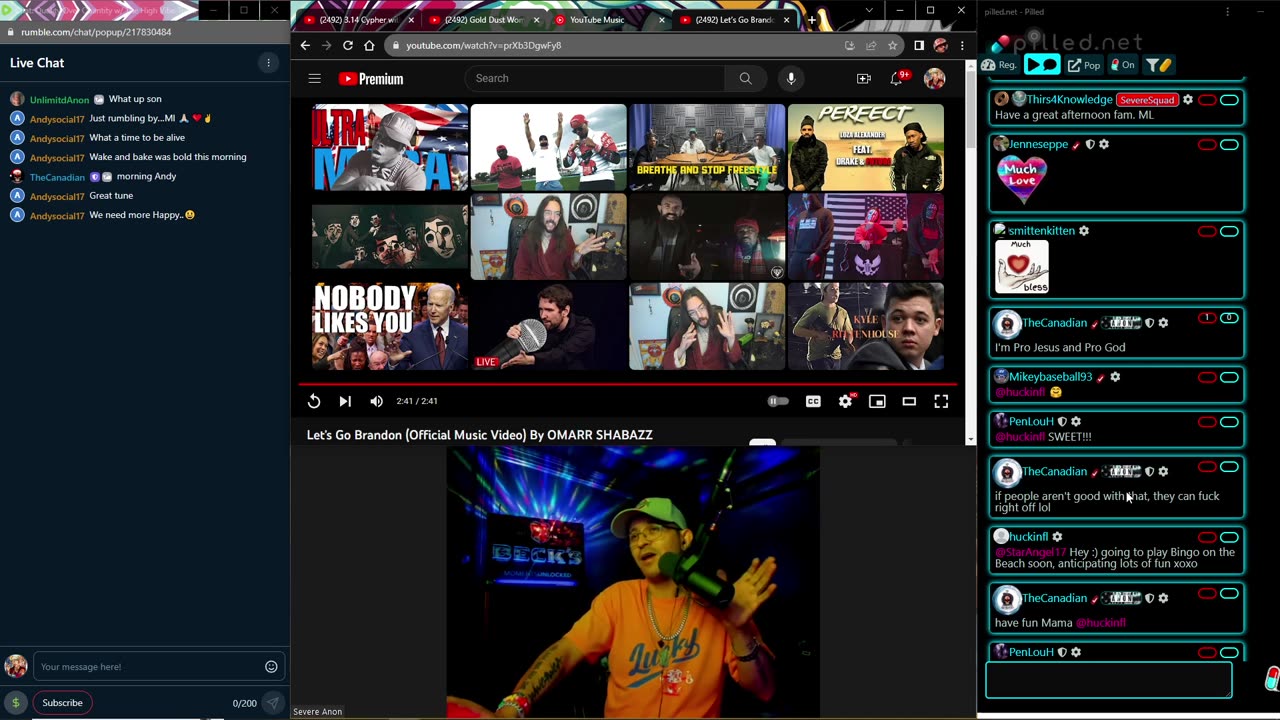The image size is (1280, 720).
Task: Toggle closed captions CC button
Action: tap(813, 401)
